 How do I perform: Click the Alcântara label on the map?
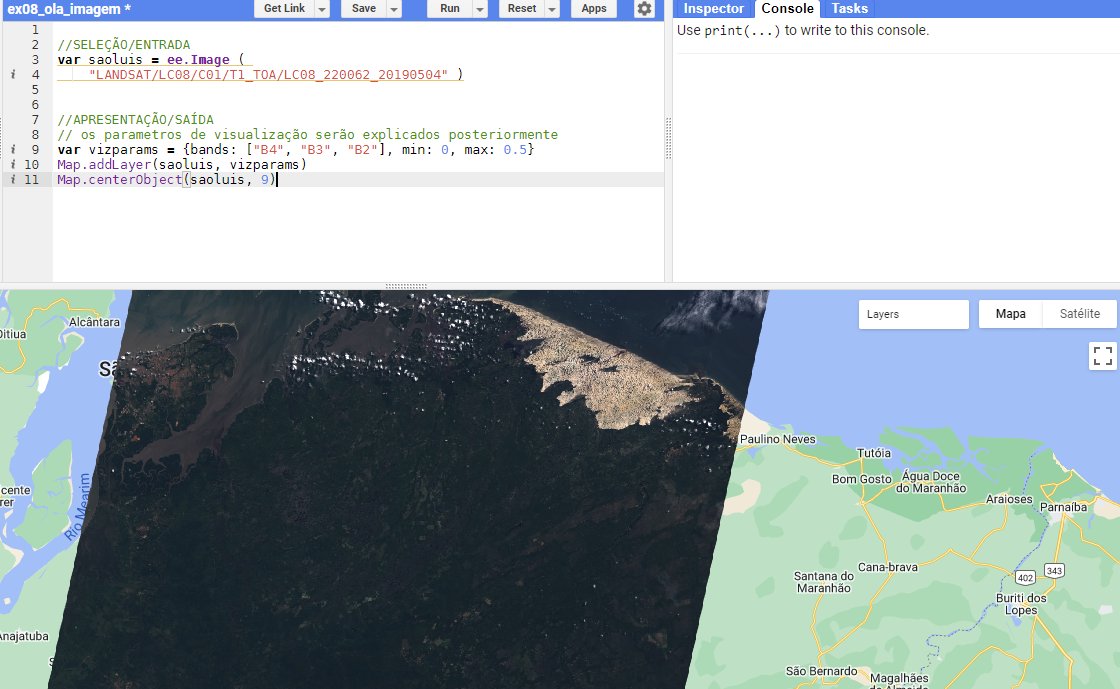[x=94, y=322]
